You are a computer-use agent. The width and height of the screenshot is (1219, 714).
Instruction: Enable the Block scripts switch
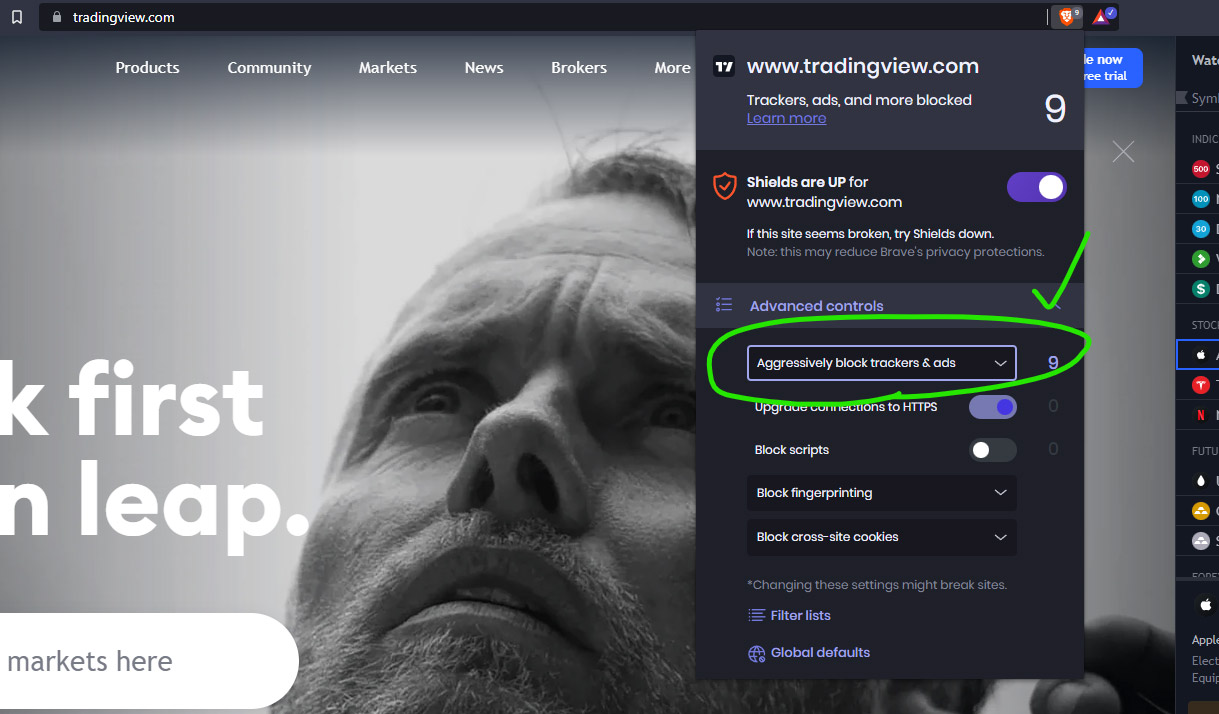993,450
